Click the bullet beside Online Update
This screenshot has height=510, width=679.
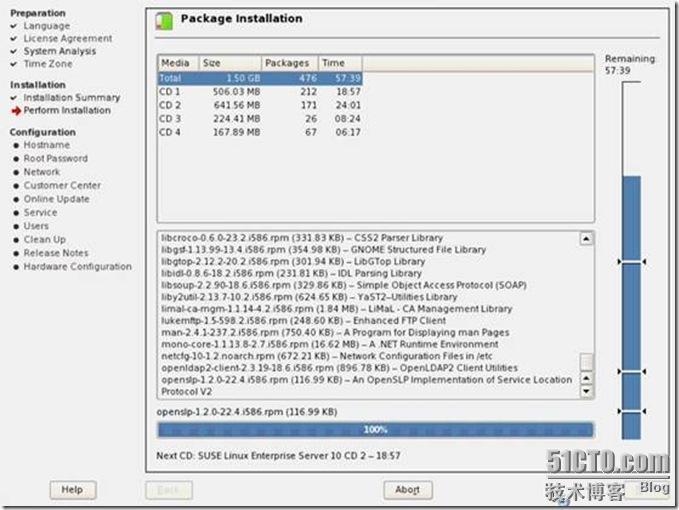[16, 200]
